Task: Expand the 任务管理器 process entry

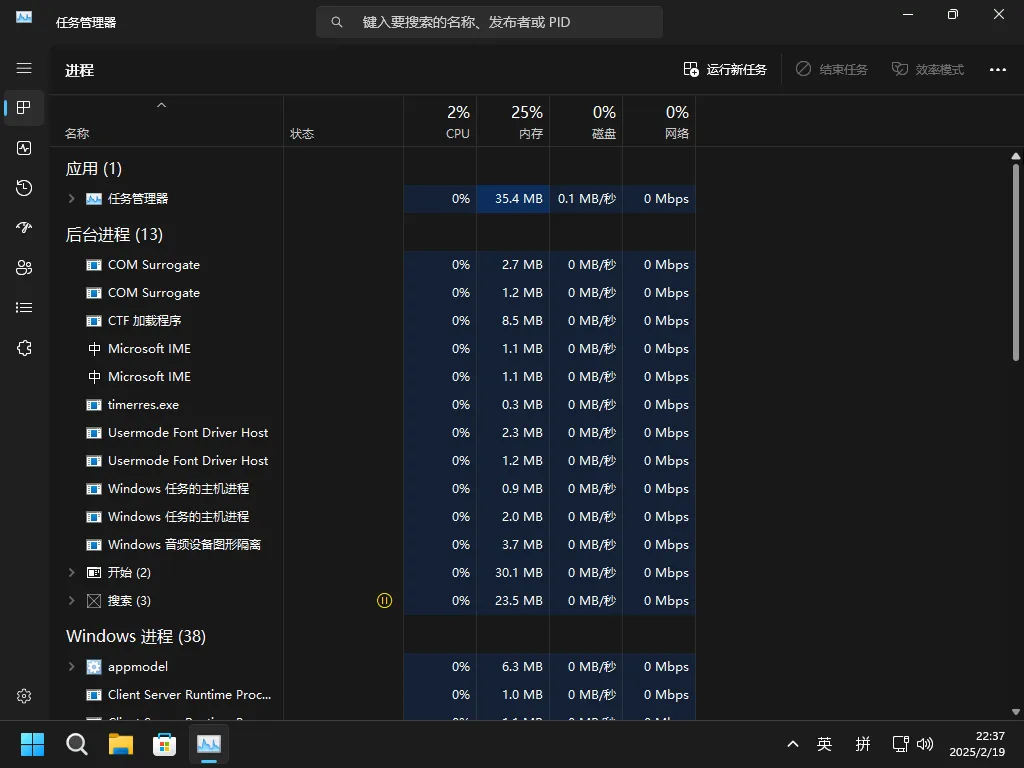Action: (71, 198)
